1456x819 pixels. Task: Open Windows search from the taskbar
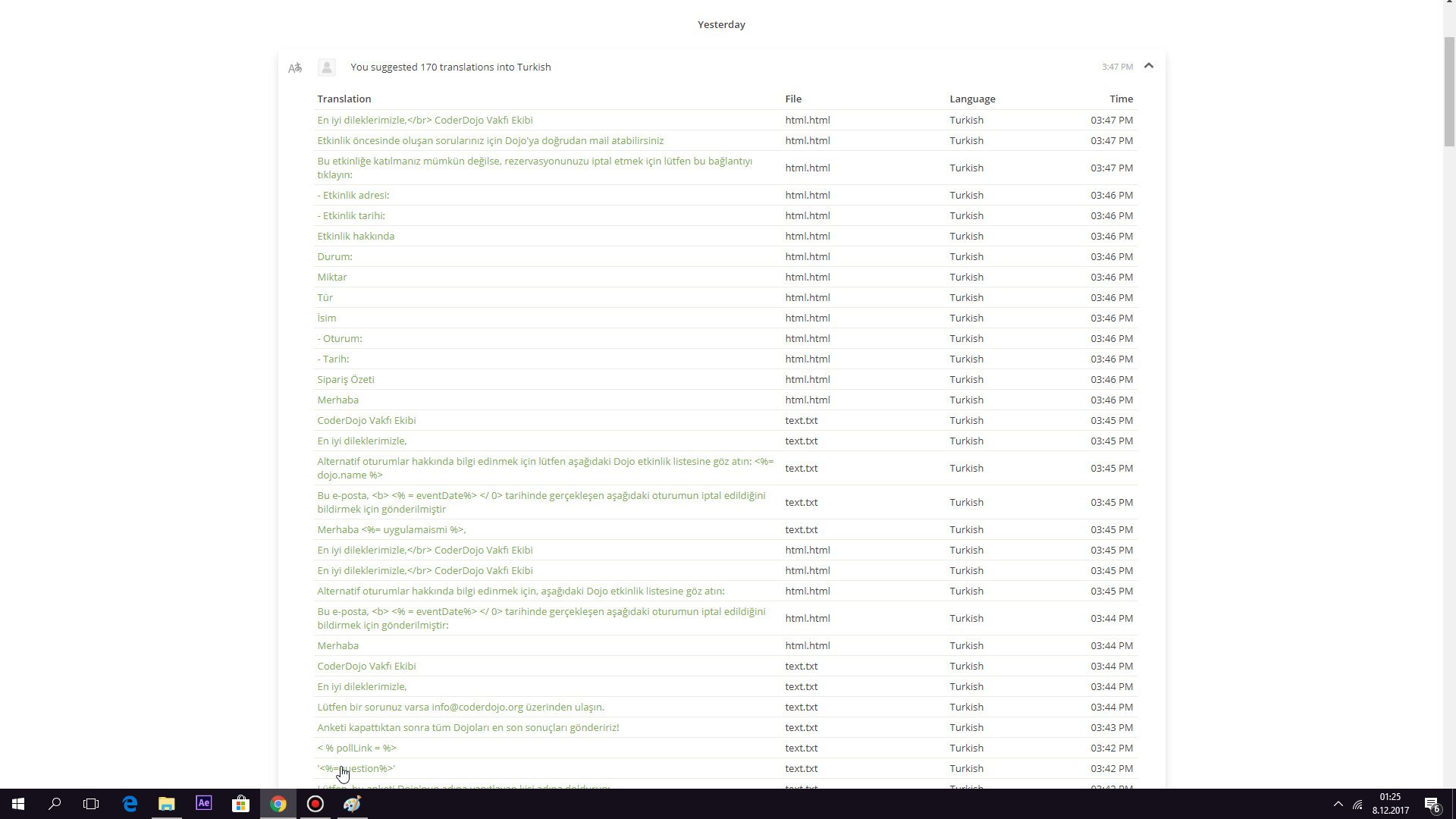point(55,804)
